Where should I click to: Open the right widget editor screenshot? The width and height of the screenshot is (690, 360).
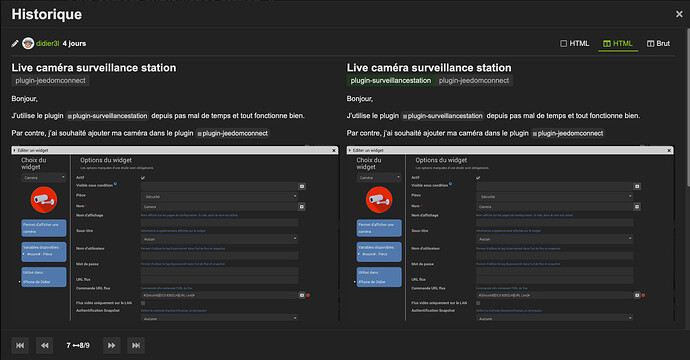click(x=510, y=233)
